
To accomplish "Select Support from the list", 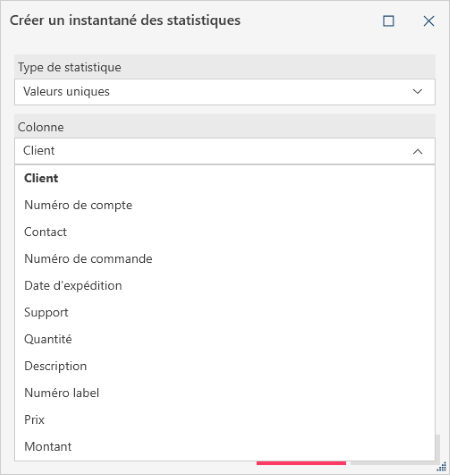I will 225,312.
